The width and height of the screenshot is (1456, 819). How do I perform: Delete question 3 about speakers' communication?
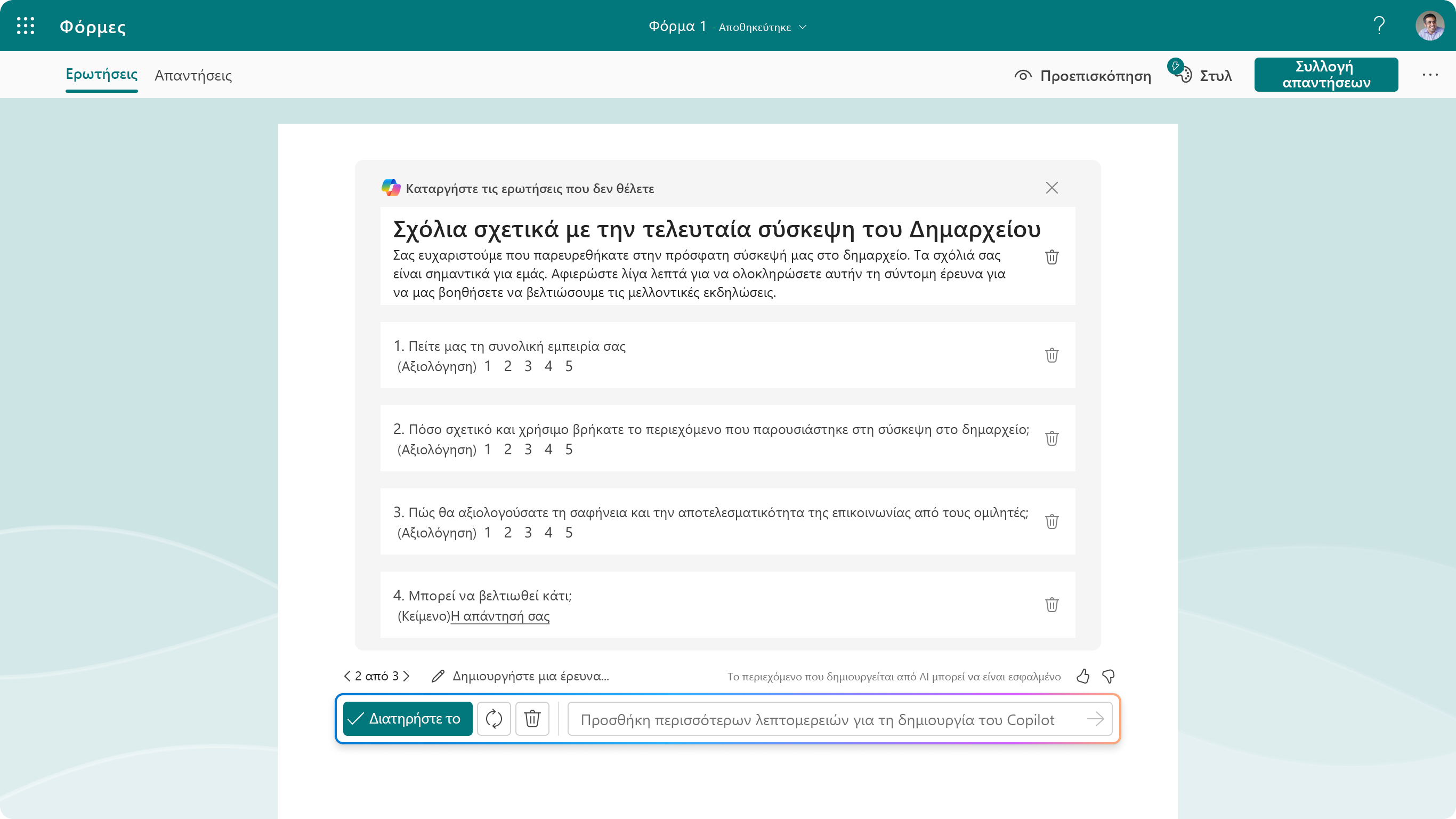(x=1052, y=521)
